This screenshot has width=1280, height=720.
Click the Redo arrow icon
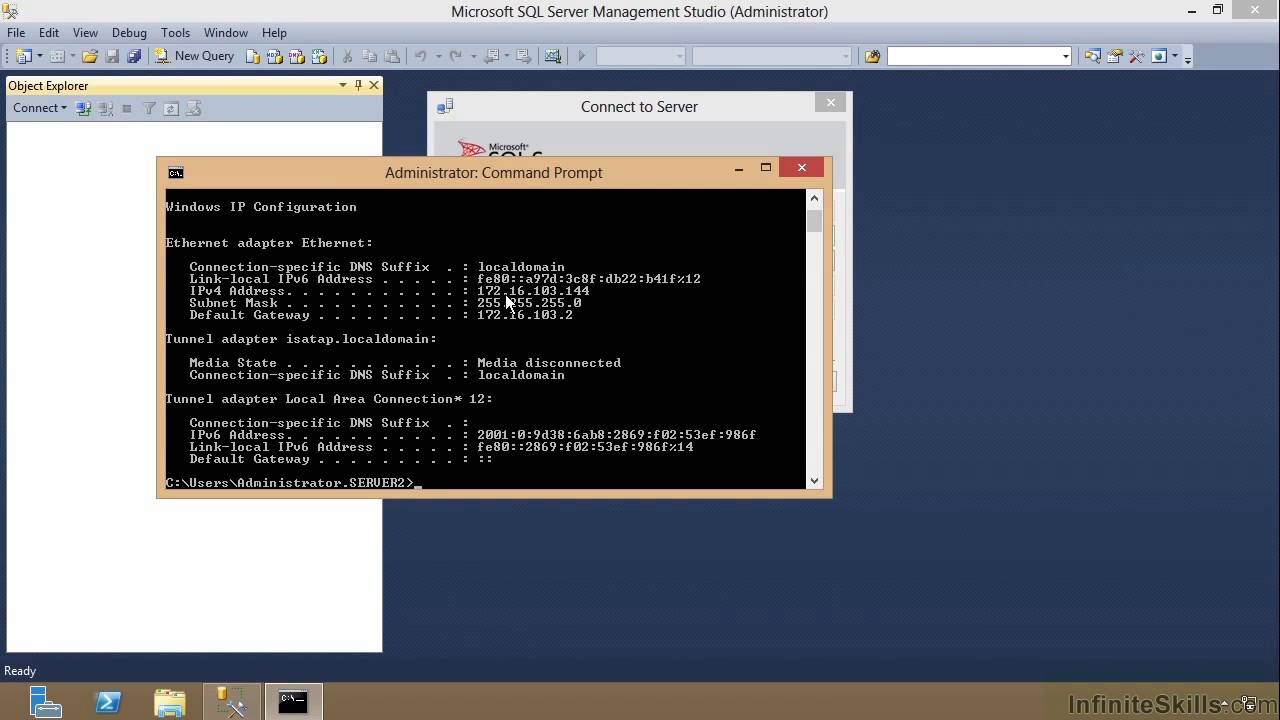coord(456,57)
